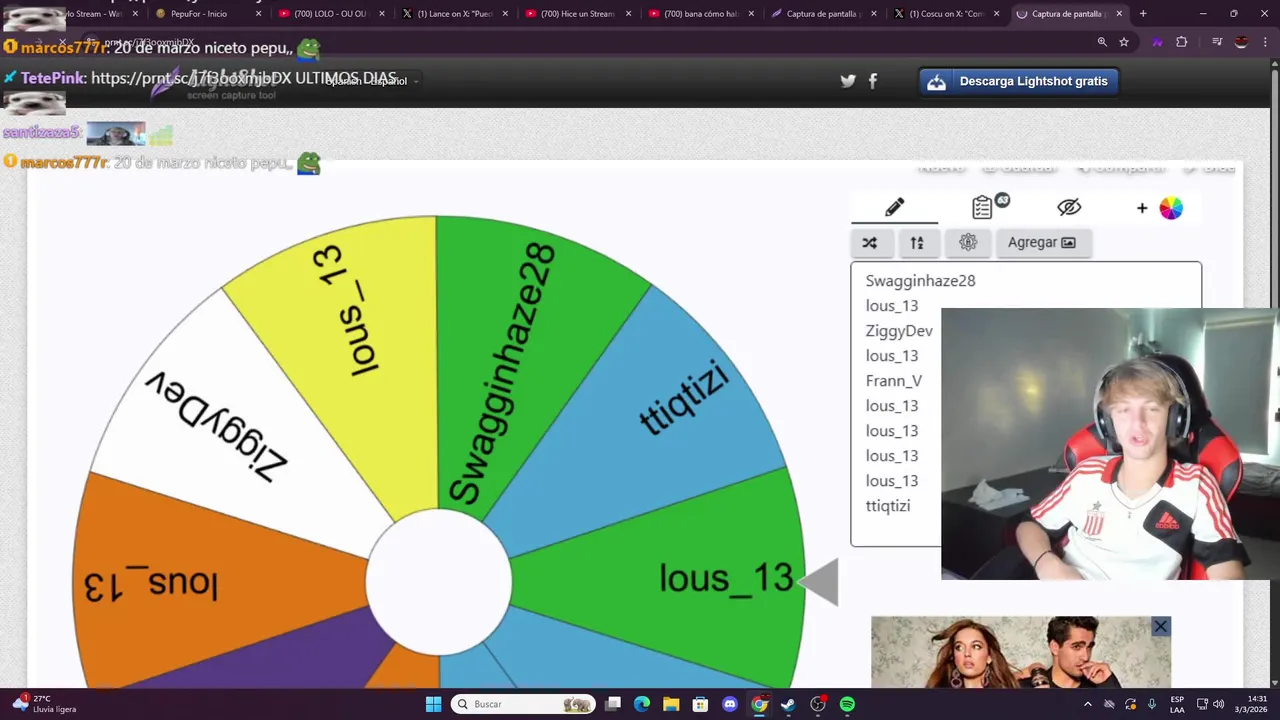The height and width of the screenshot is (720, 1280).
Task: Open the browser extensions puzzle icon
Action: 1182,42
